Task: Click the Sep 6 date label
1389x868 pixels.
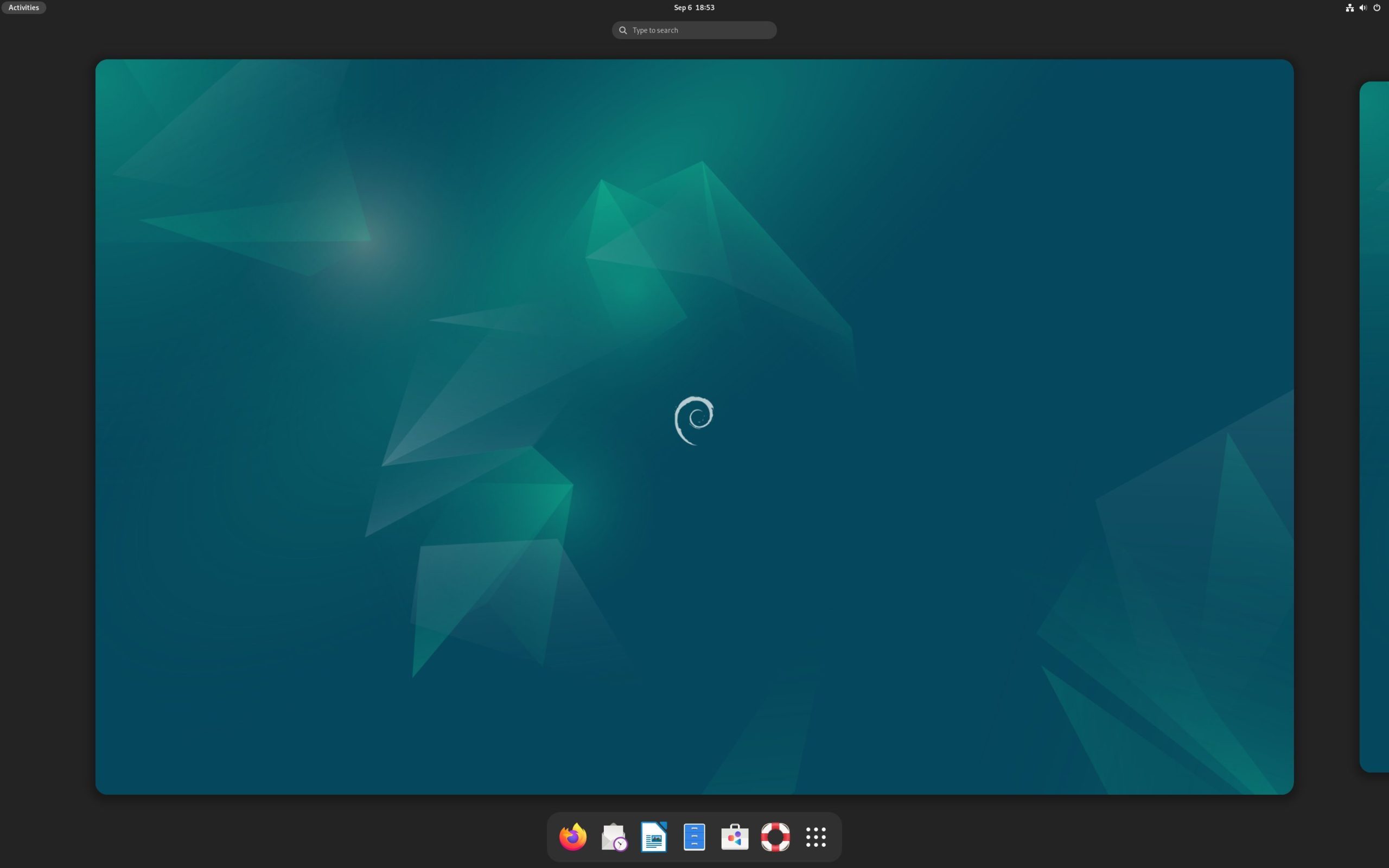Action: click(683, 8)
